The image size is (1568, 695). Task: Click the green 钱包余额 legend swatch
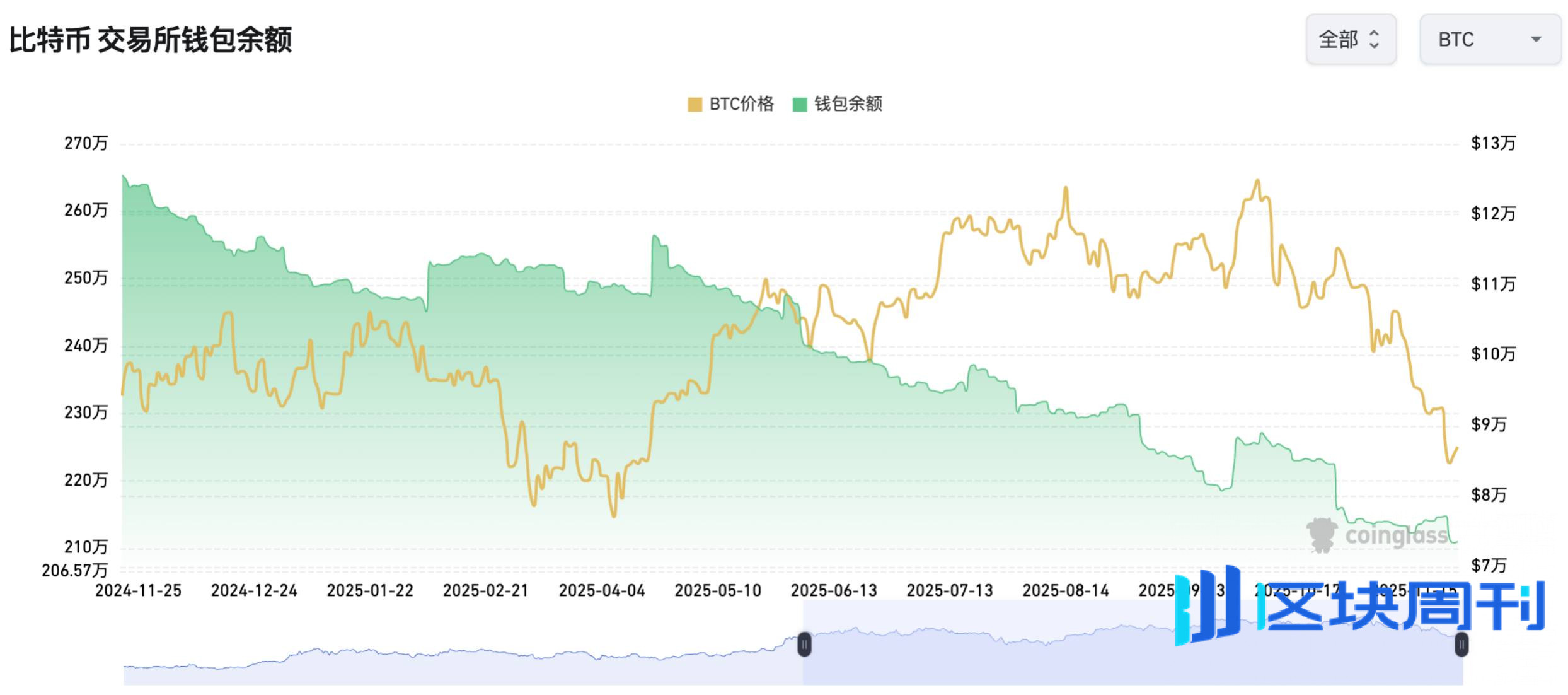tap(799, 104)
